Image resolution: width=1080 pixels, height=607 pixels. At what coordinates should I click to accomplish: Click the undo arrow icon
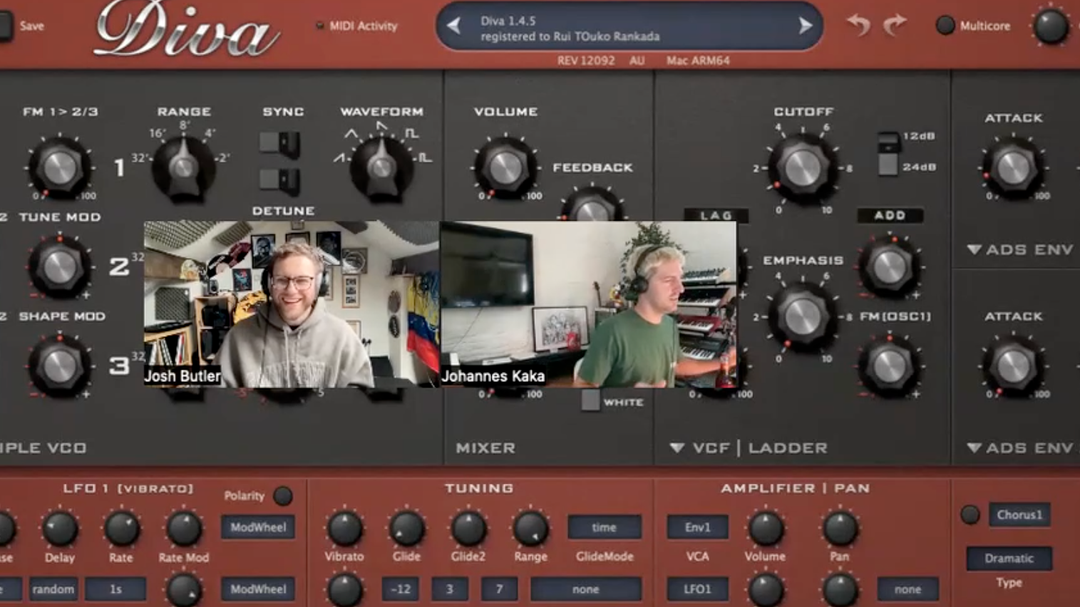click(x=858, y=25)
